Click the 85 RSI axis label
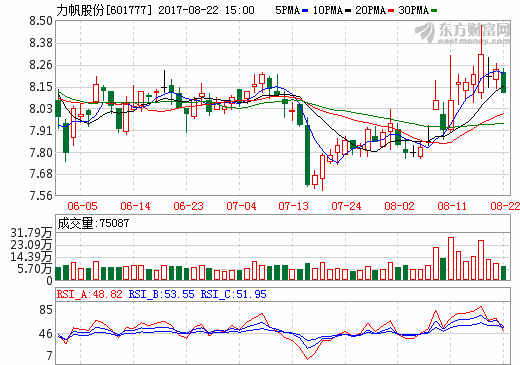This screenshot has height=365, width=520. [46, 310]
